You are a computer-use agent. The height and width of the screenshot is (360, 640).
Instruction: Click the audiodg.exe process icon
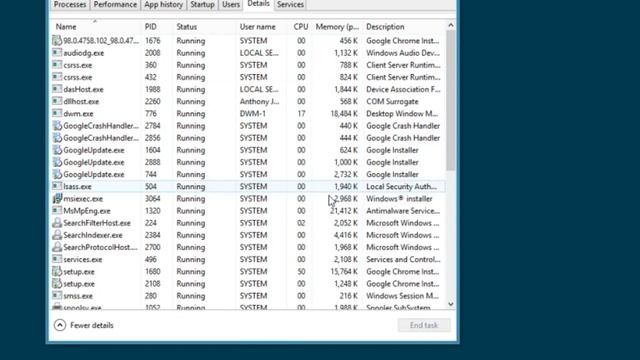tap(57, 53)
